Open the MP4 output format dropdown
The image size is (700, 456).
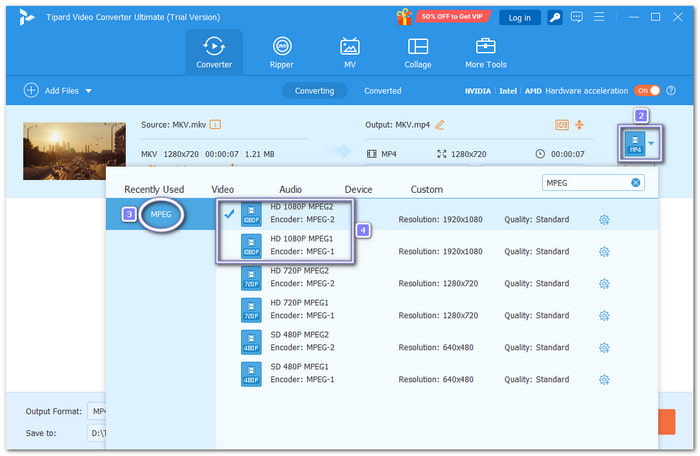[653, 143]
